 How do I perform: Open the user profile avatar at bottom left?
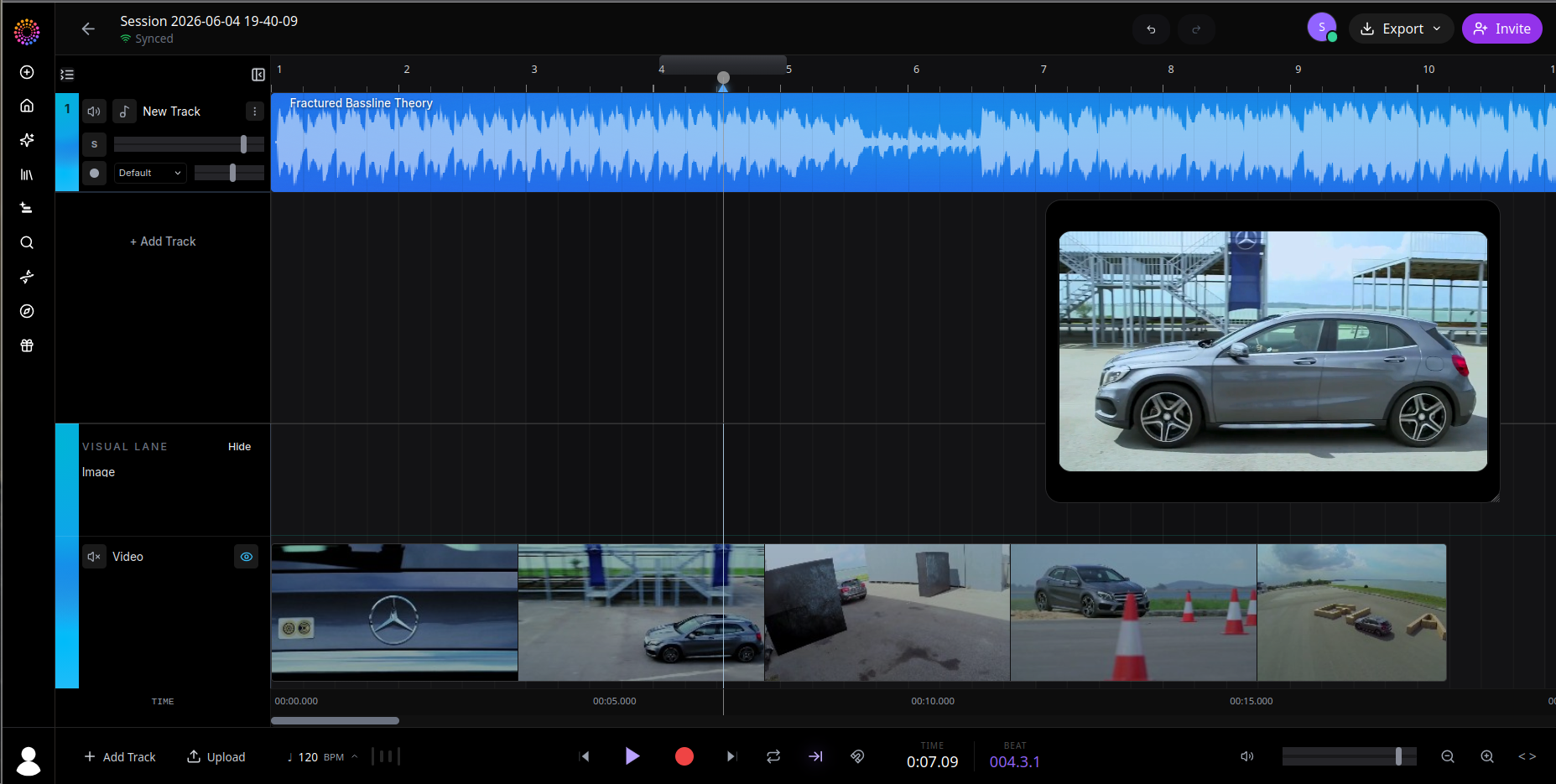(x=29, y=761)
